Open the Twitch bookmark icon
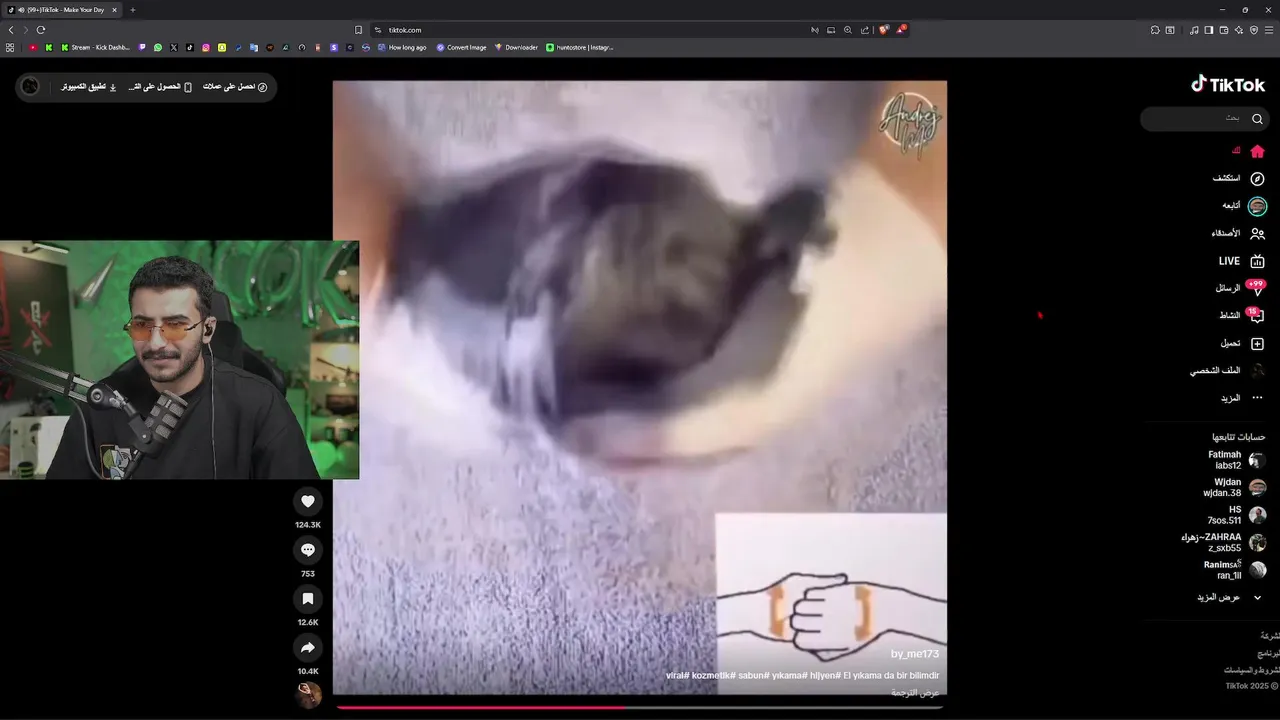1280x720 pixels. coord(142,47)
